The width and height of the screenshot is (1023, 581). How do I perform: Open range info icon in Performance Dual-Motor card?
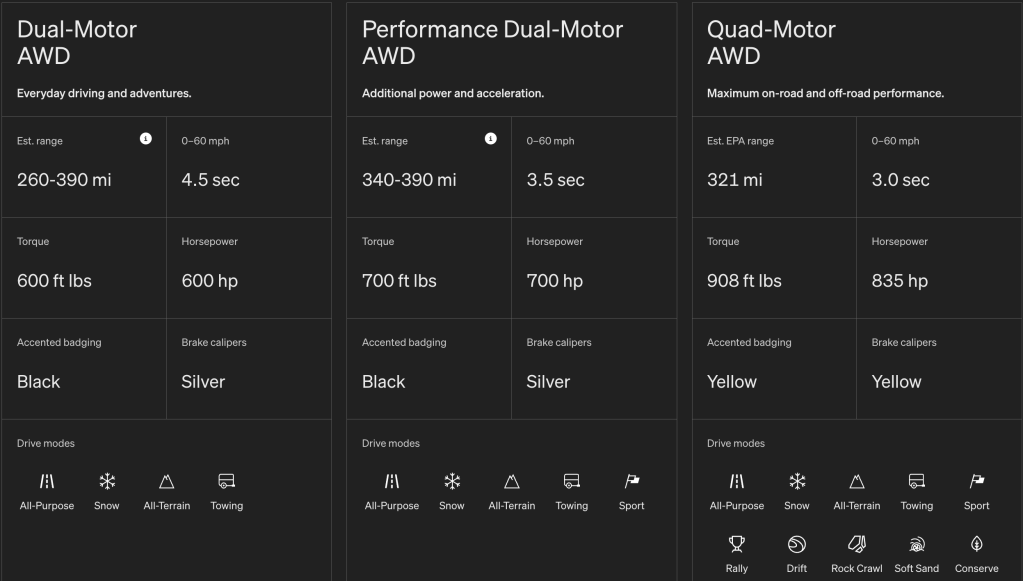[491, 139]
